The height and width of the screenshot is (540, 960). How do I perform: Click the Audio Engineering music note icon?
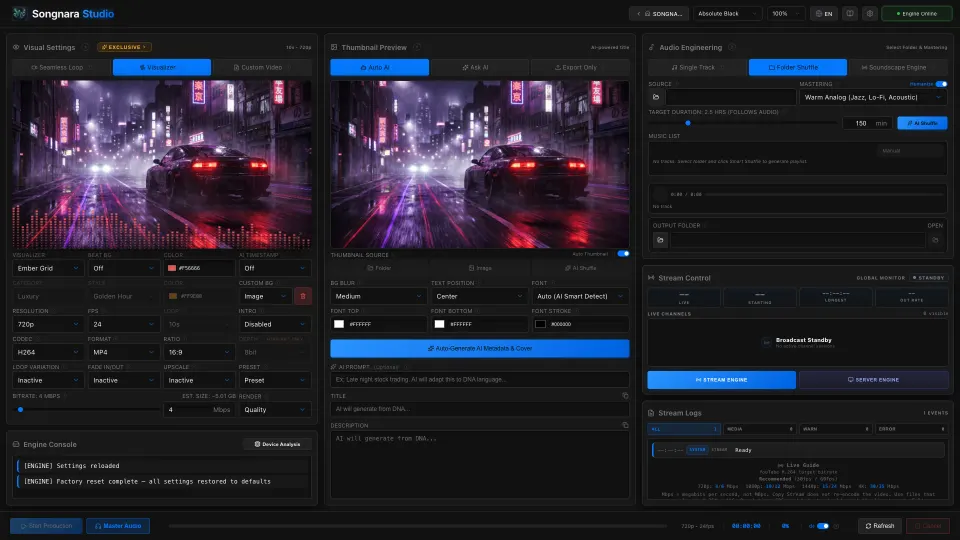[651, 47]
